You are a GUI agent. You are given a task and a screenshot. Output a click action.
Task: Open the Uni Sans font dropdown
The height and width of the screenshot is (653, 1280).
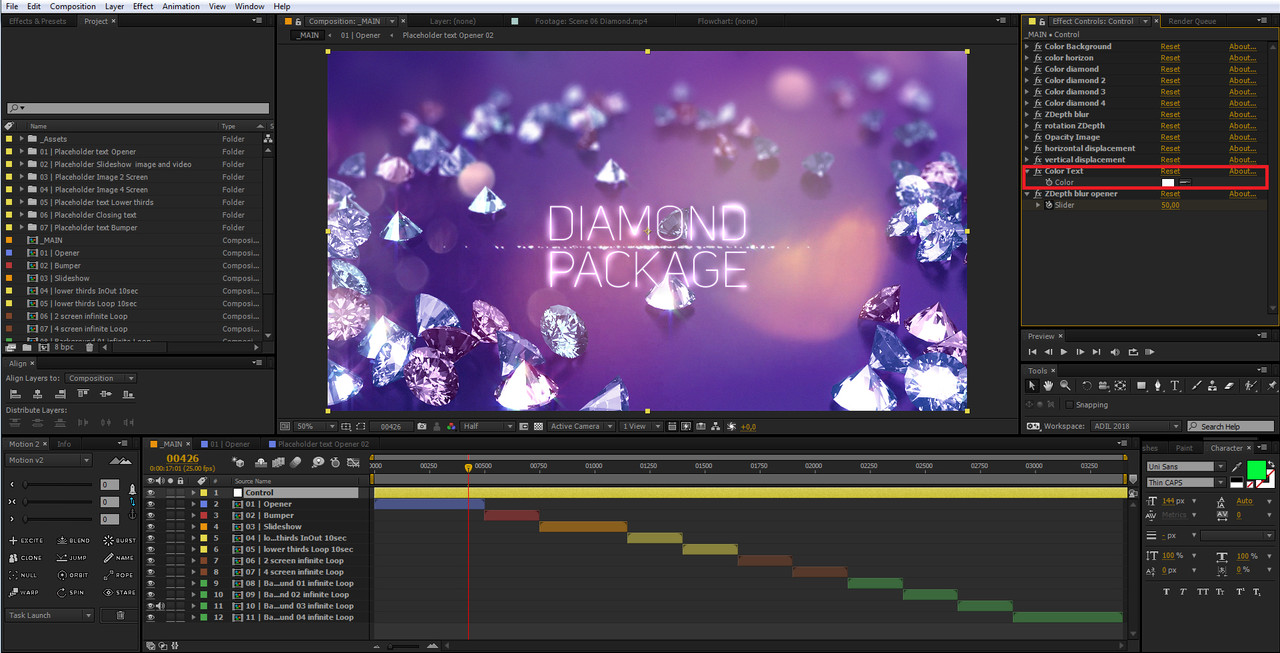1186,467
